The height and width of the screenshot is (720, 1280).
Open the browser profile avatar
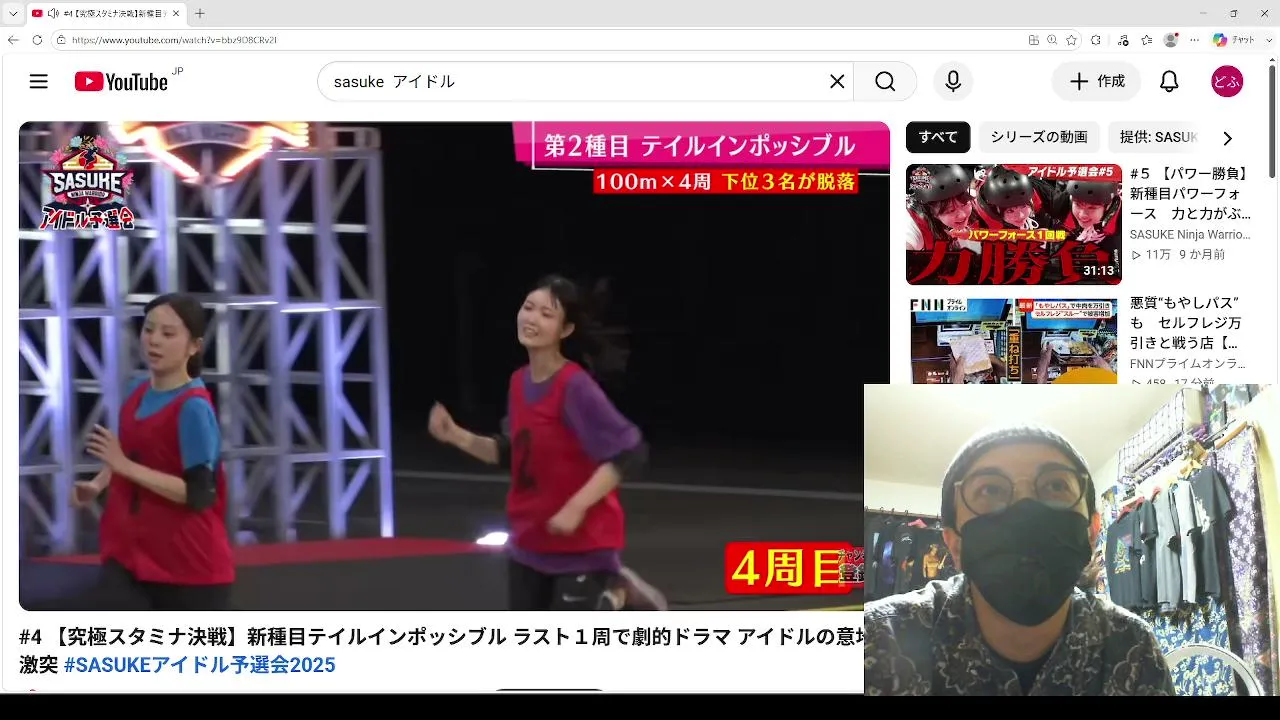[1171, 40]
